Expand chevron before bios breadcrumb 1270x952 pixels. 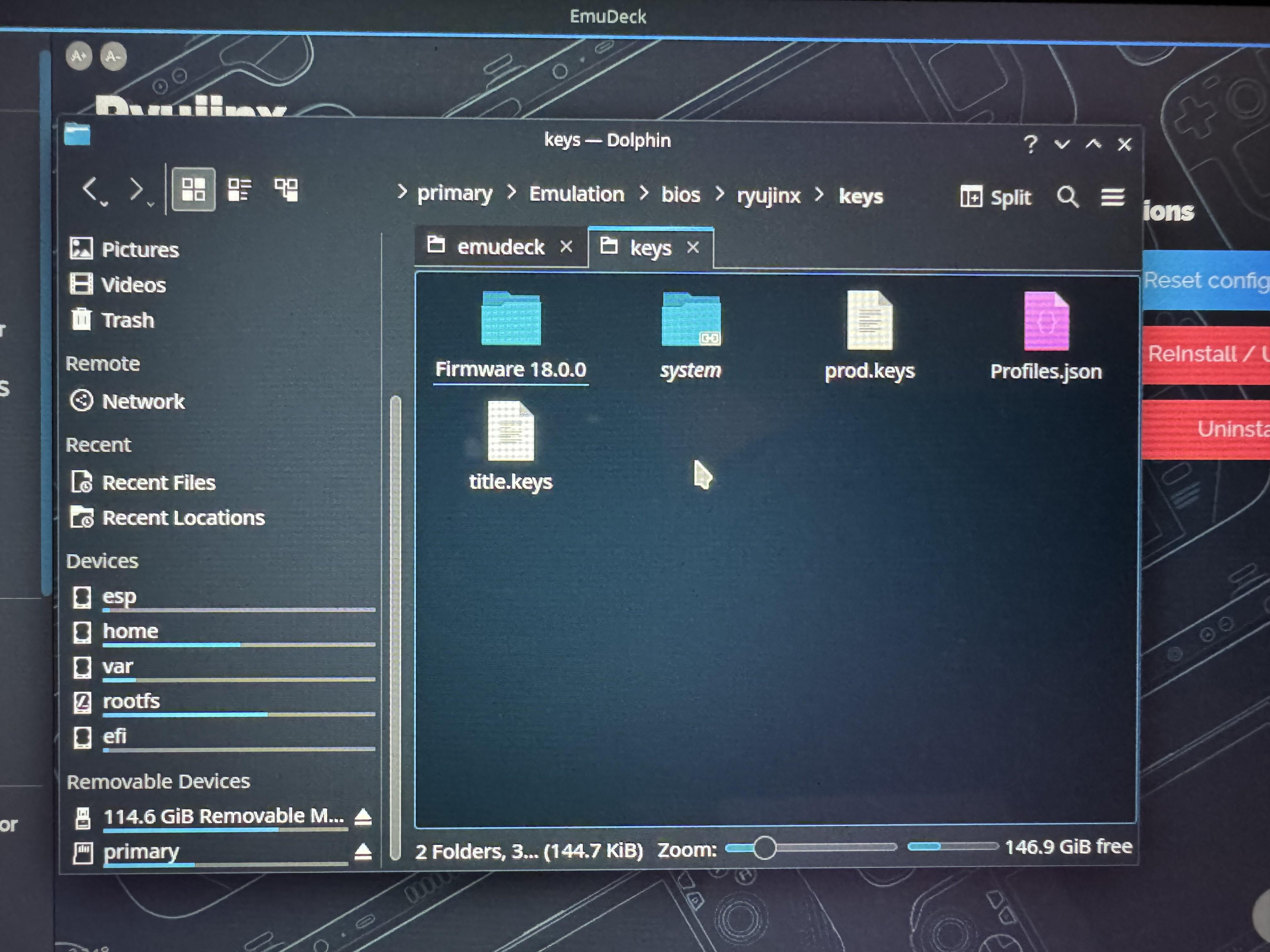point(644,193)
